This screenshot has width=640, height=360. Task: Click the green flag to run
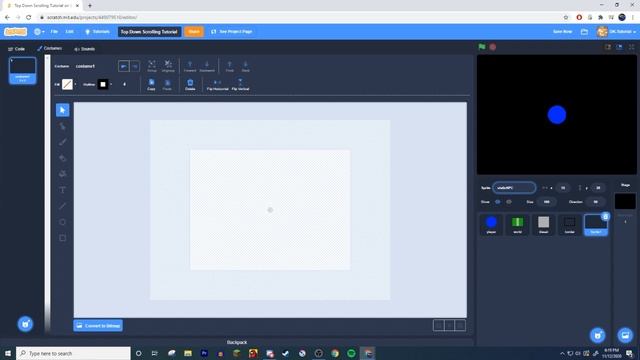point(482,47)
